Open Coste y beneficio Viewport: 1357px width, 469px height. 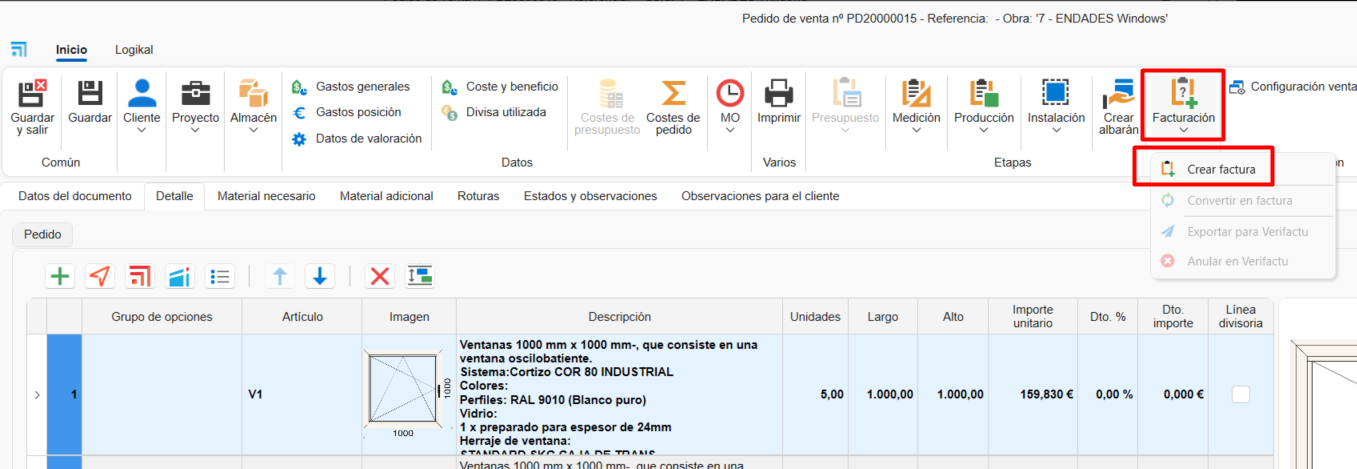point(500,87)
